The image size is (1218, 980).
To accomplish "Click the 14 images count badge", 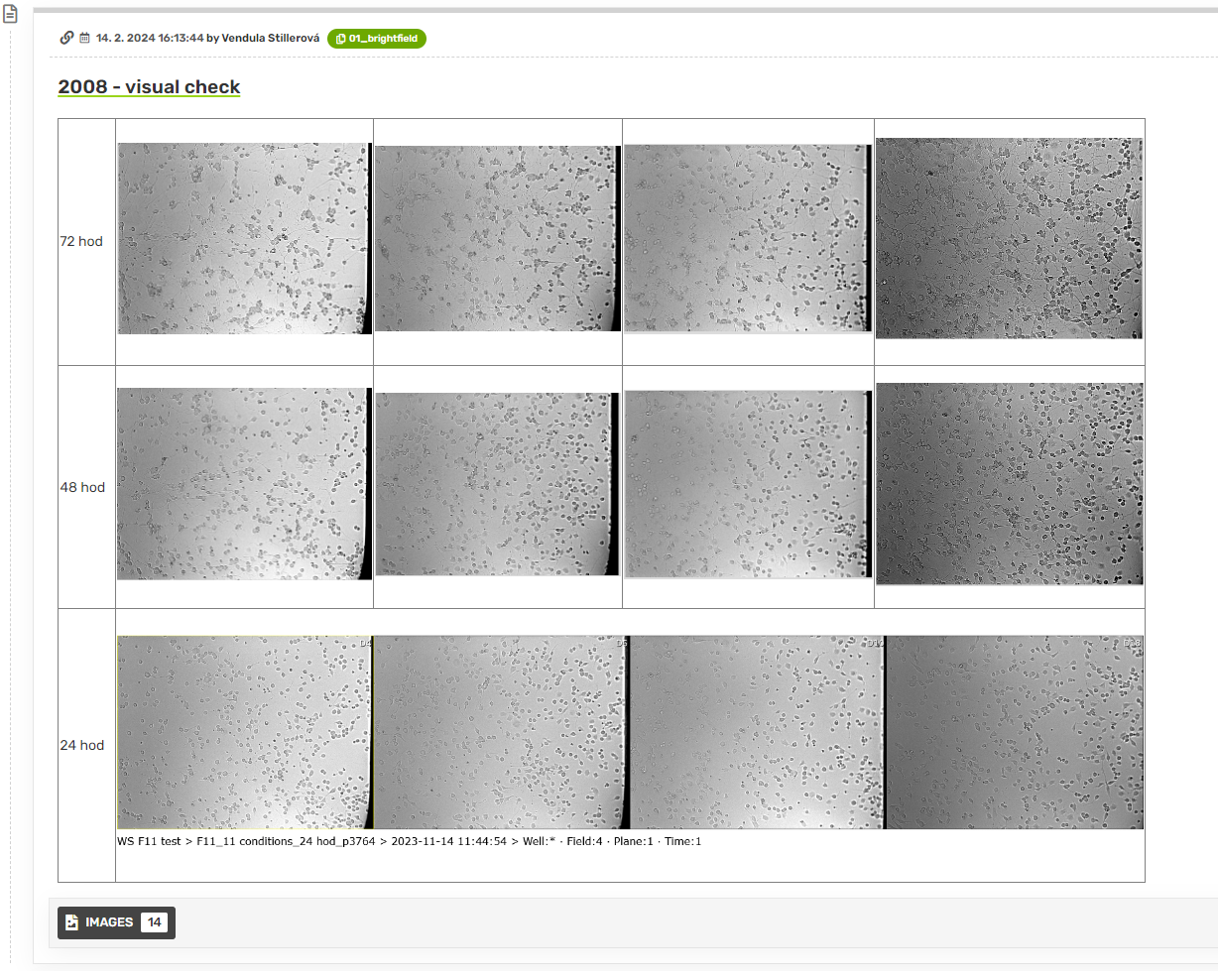I will coord(154,922).
